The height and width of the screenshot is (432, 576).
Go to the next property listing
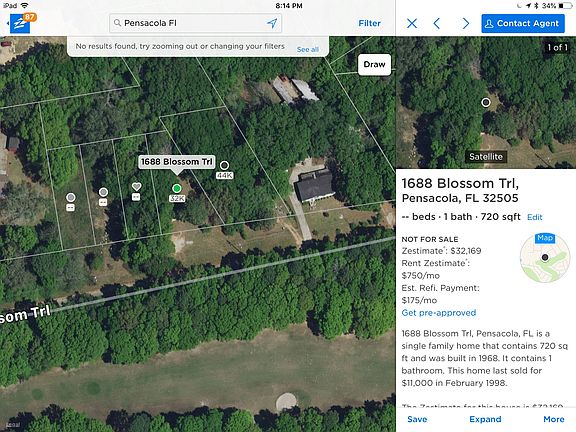coord(465,24)
